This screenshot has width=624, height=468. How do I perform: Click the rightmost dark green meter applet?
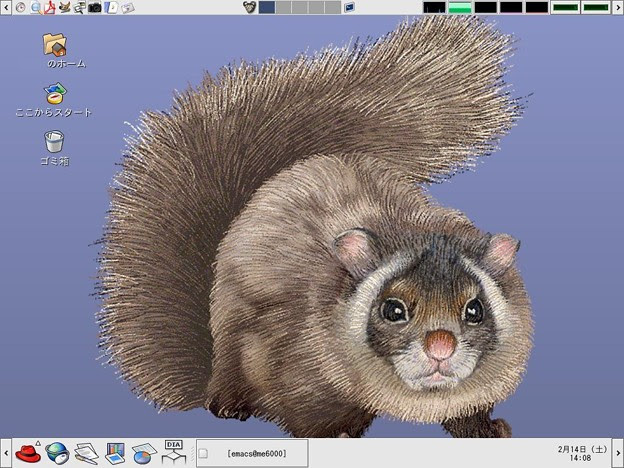pyautogui.click(x=596, y=7)
